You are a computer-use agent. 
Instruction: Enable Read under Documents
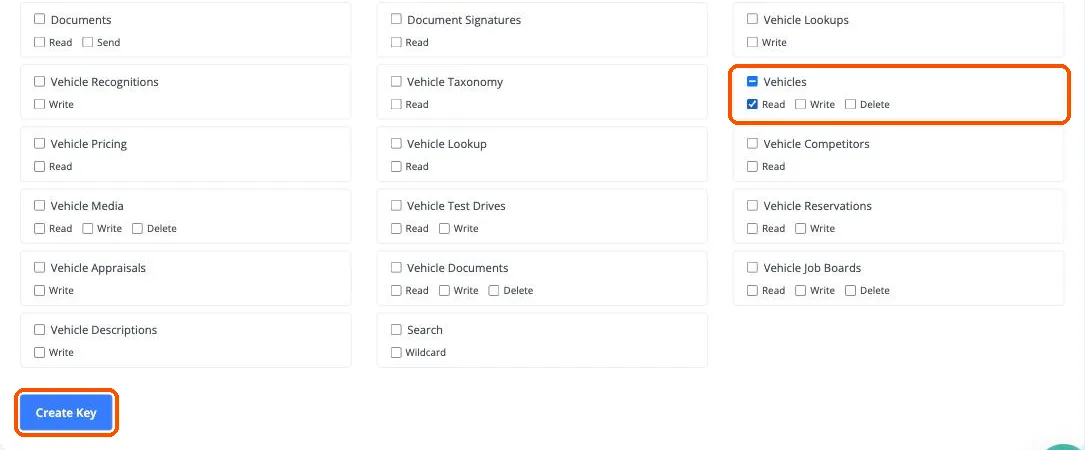point(39,42)
